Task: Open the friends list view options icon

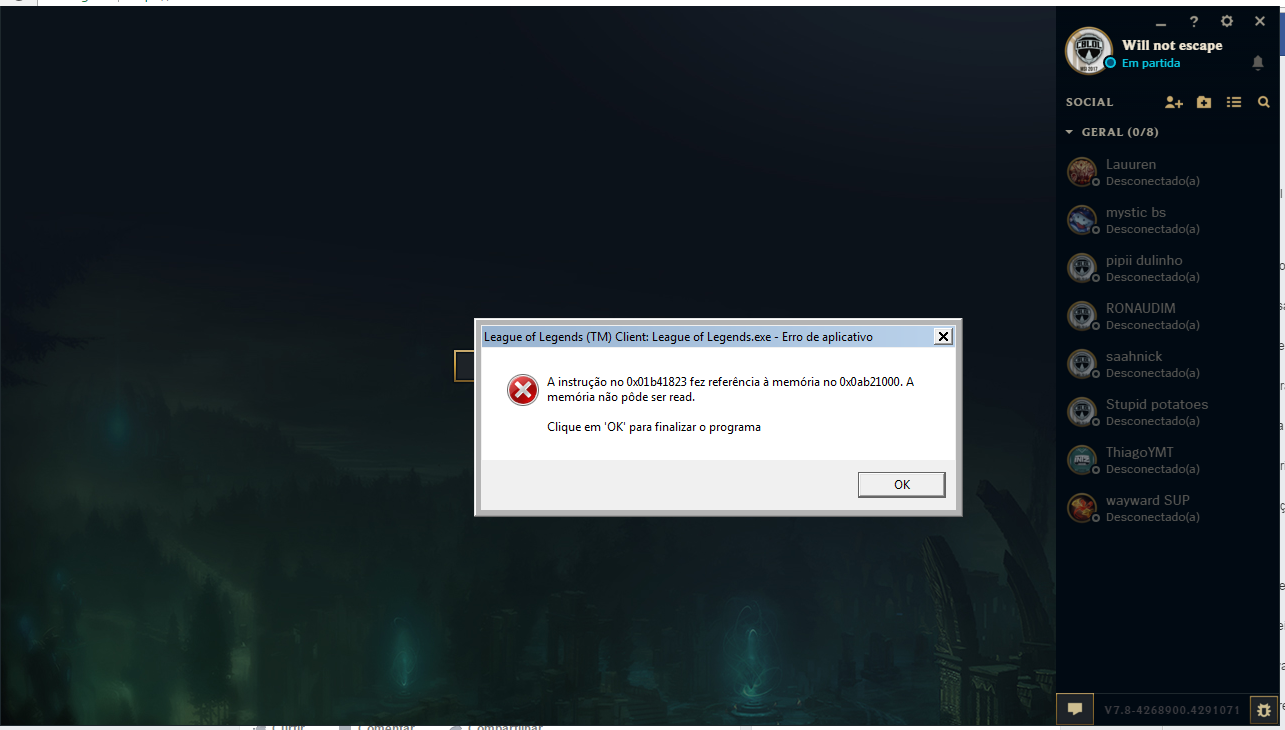Action: click(x=1234, y=102)
